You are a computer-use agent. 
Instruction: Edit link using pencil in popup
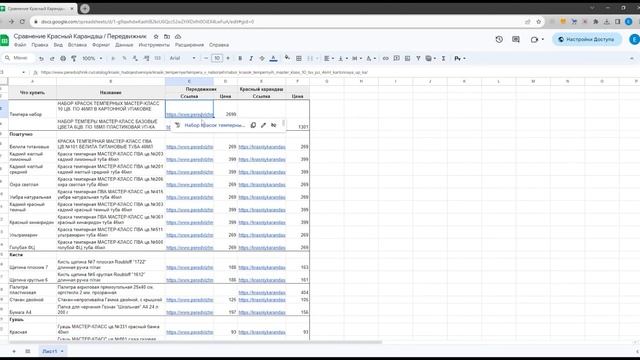coord(263,125)
